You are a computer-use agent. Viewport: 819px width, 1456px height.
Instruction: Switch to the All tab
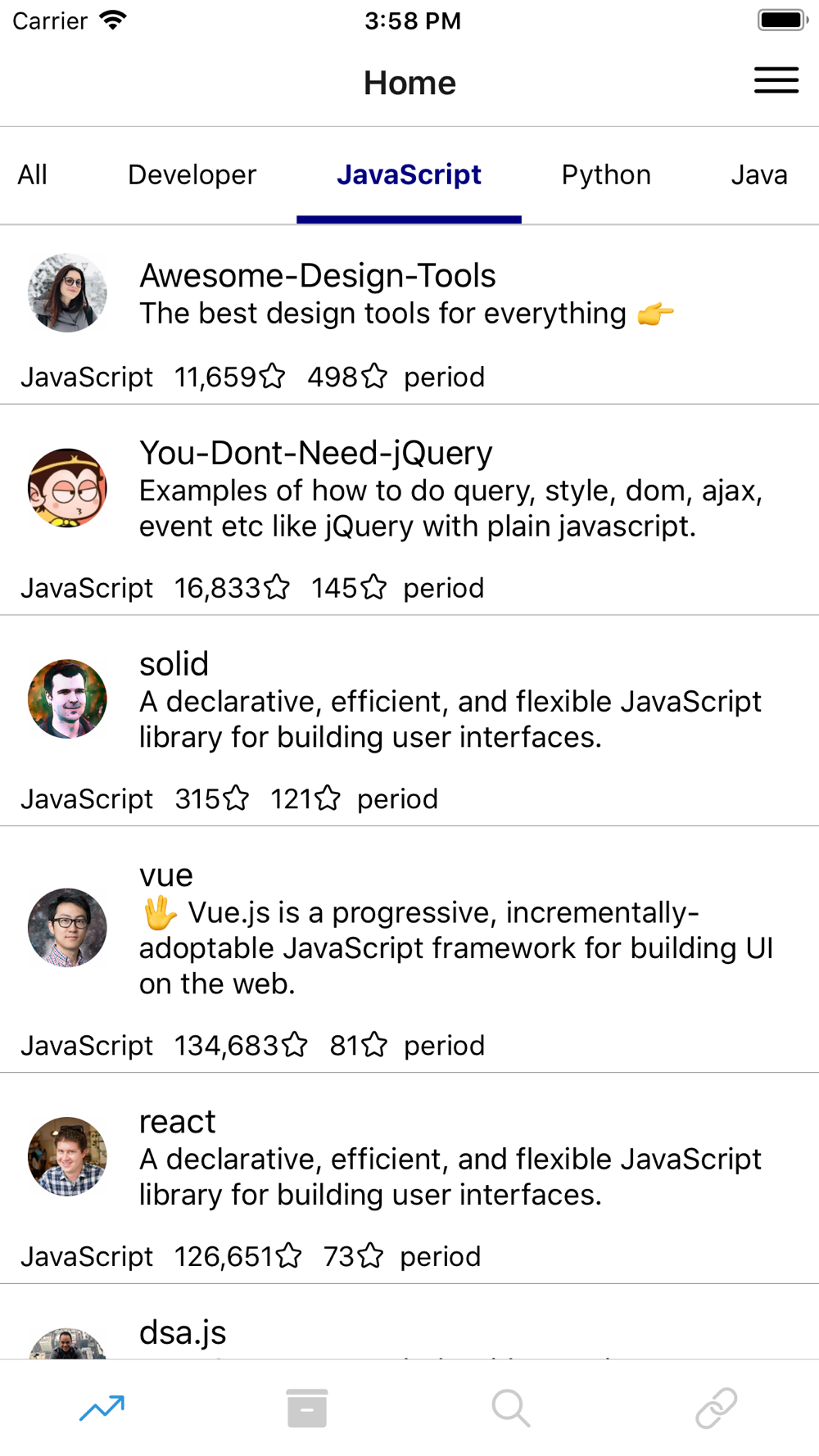(33, 175)
